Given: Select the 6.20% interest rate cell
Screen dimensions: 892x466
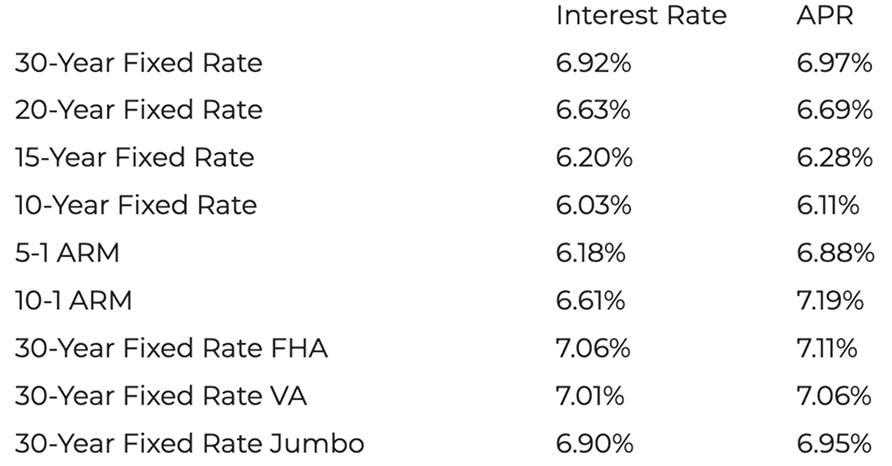Looking at the screenshot, I should pos(593,158).
